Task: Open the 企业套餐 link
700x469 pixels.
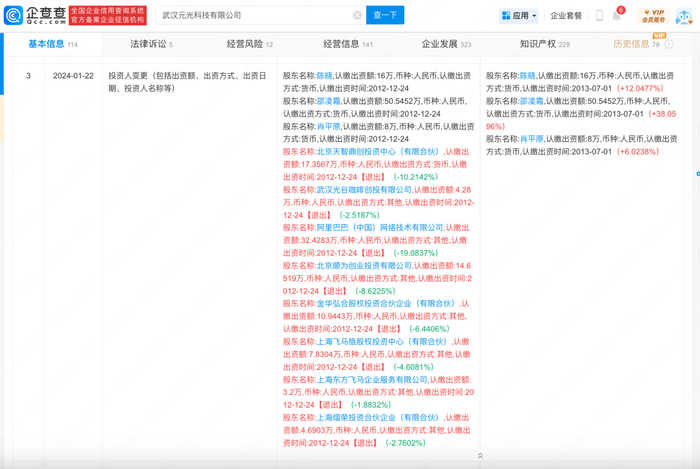Action: [566, 16]
